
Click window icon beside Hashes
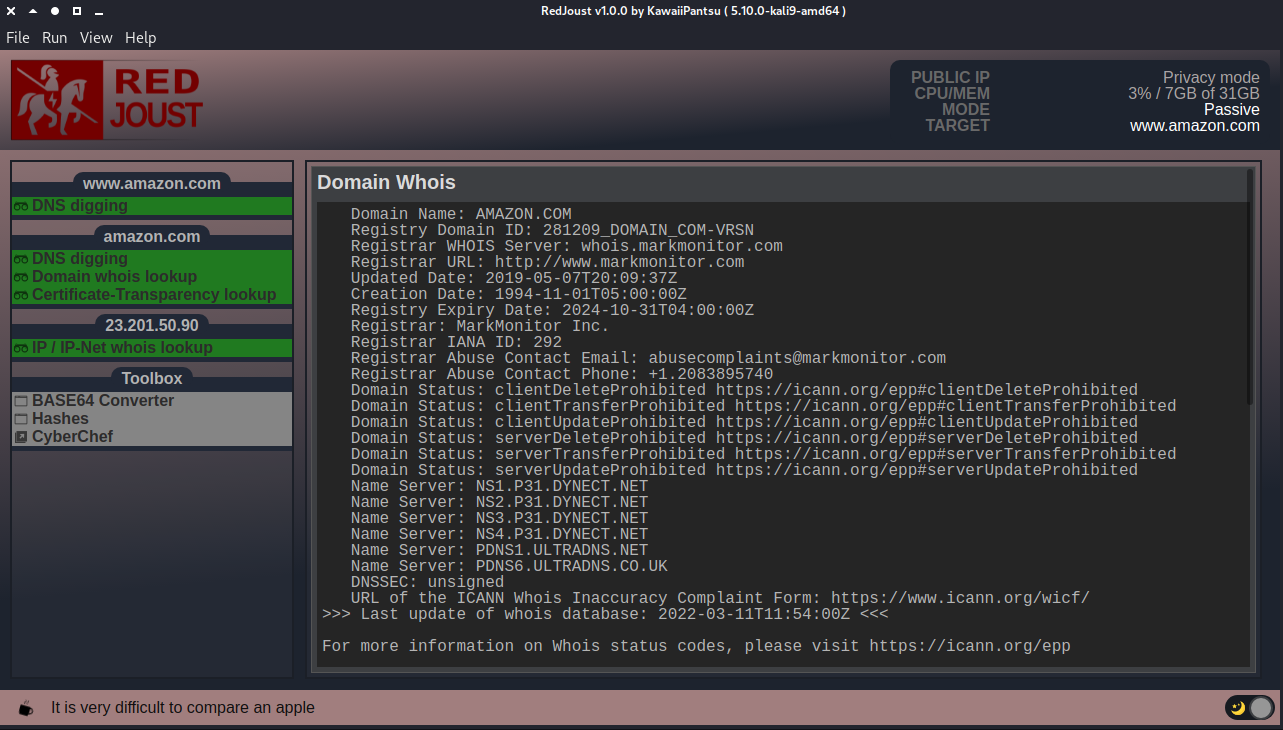(x=20, y=419)
